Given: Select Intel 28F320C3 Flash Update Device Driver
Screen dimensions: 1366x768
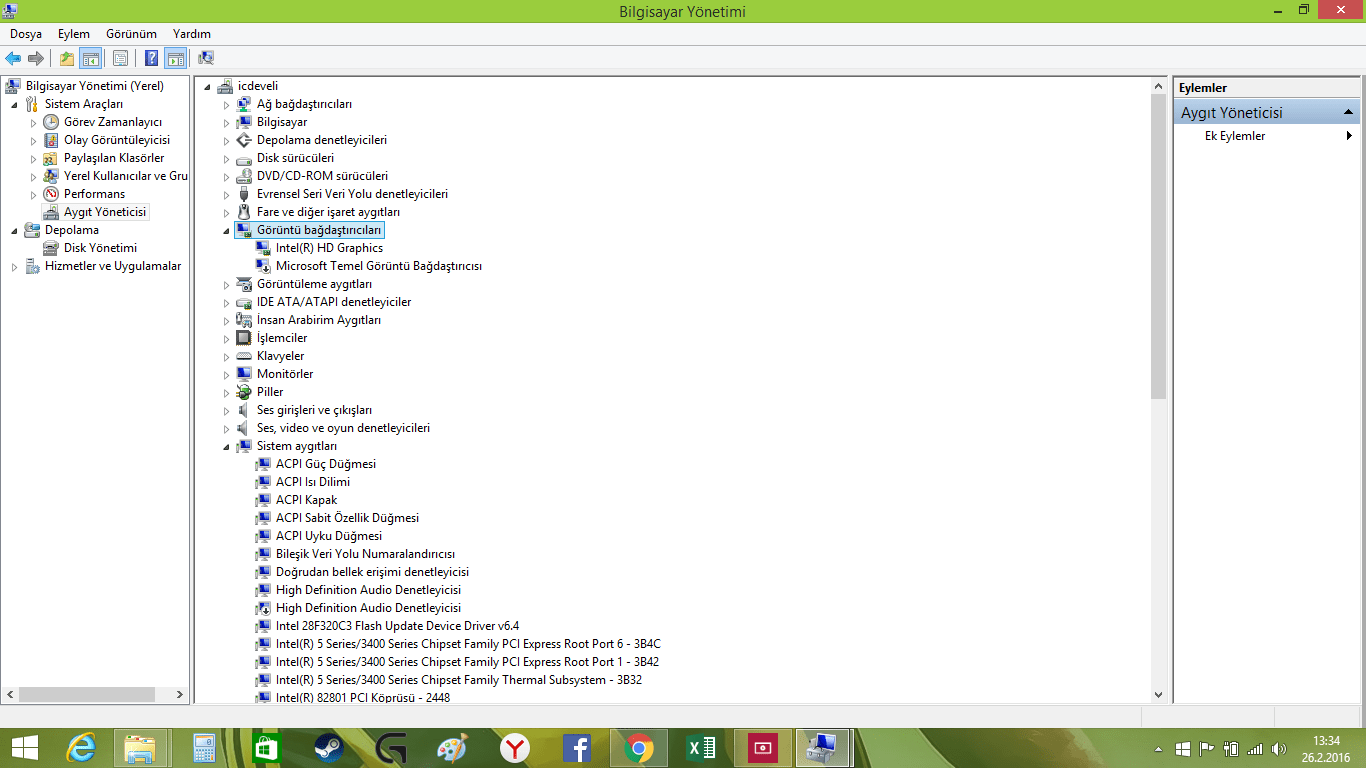Looking at the screenshot, I should coord(397,626).
